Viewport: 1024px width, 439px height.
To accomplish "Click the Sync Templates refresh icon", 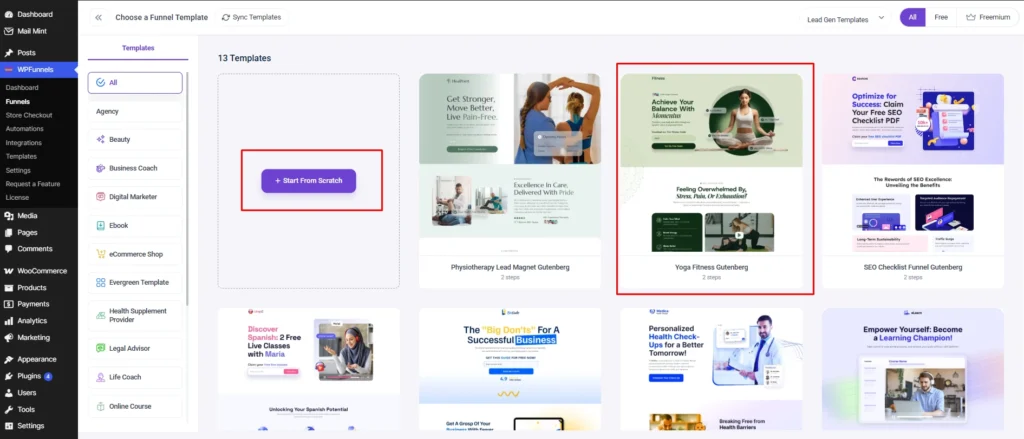I will [226, 18].
